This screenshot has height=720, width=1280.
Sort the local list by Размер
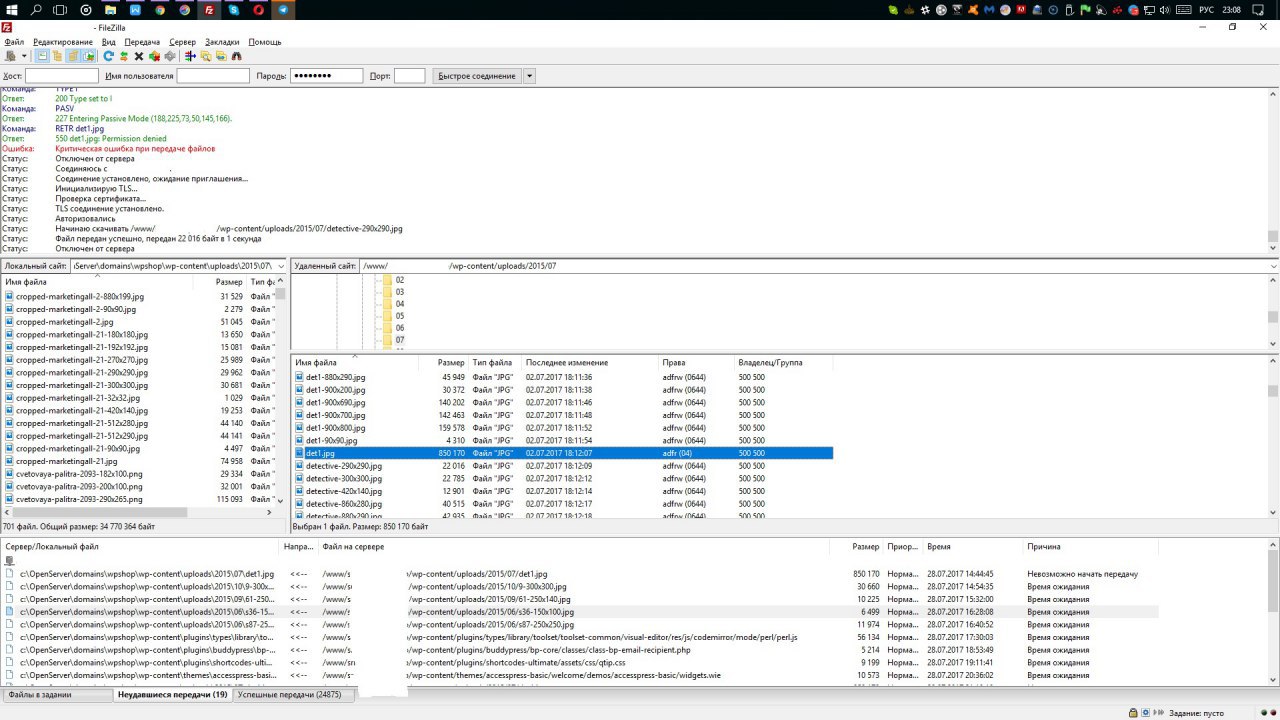(x=229, y=282)
